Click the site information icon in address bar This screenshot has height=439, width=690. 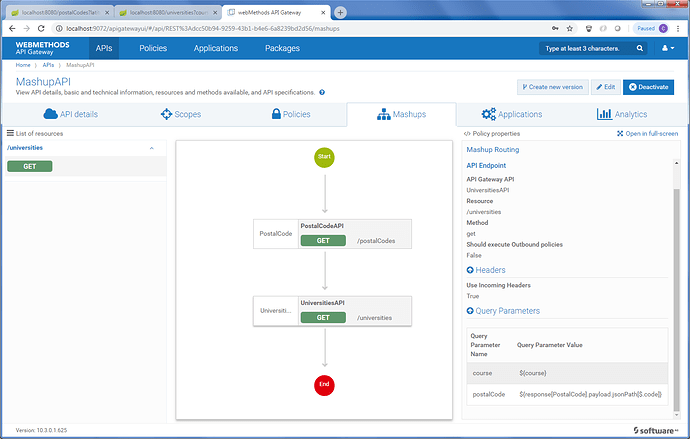pos(59,29)
